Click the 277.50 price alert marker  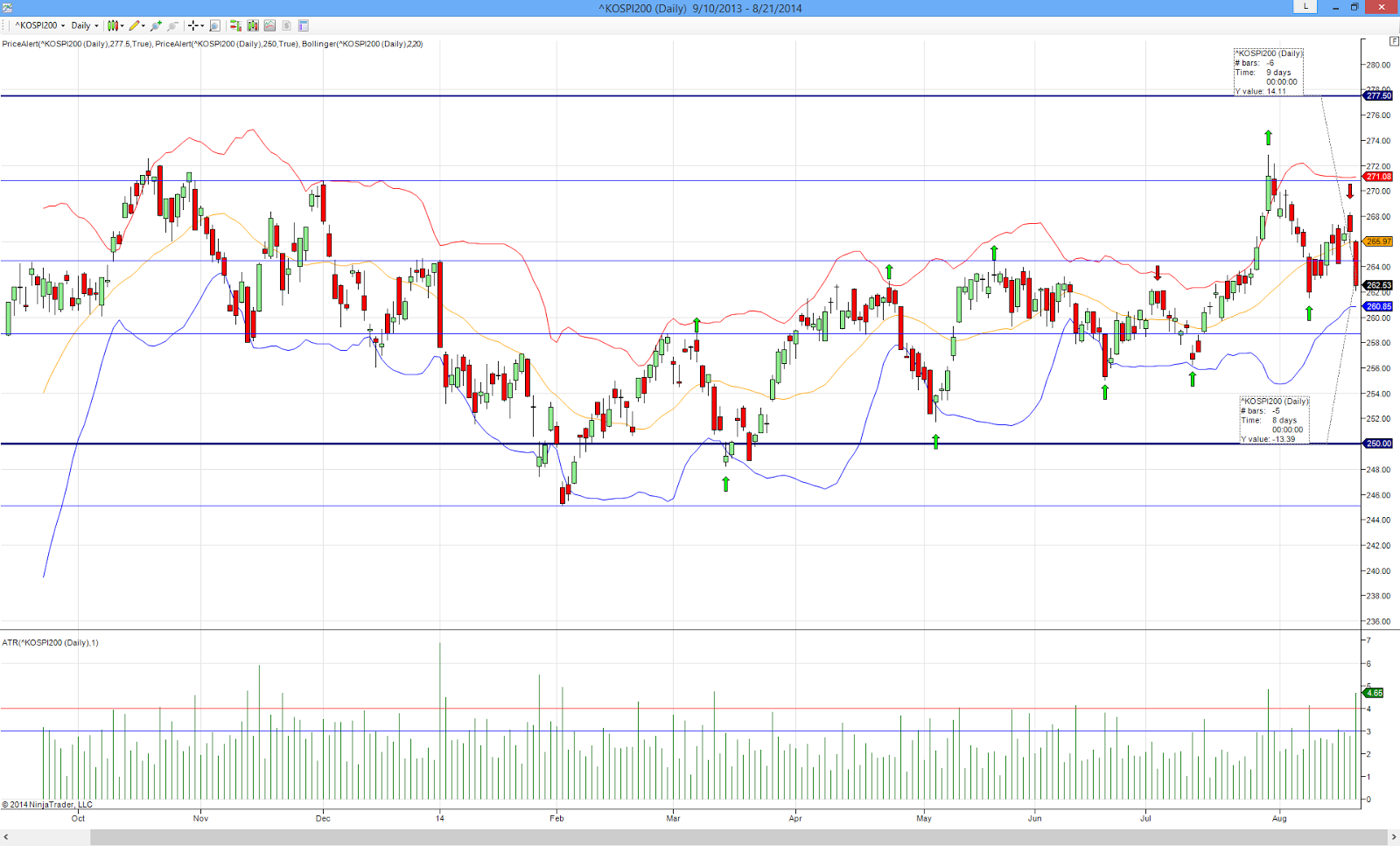(1379, 95)
